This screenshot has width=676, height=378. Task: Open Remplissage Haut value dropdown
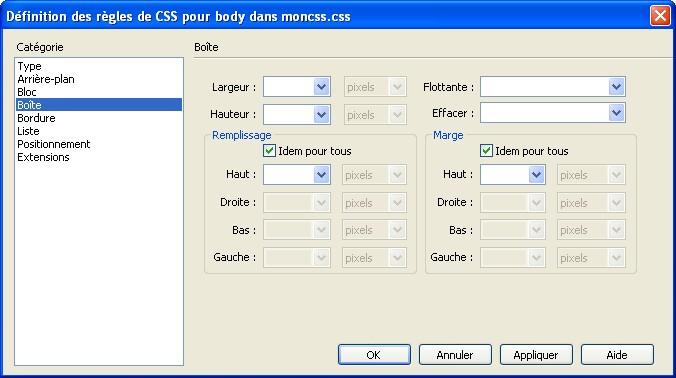pos(322,175)
